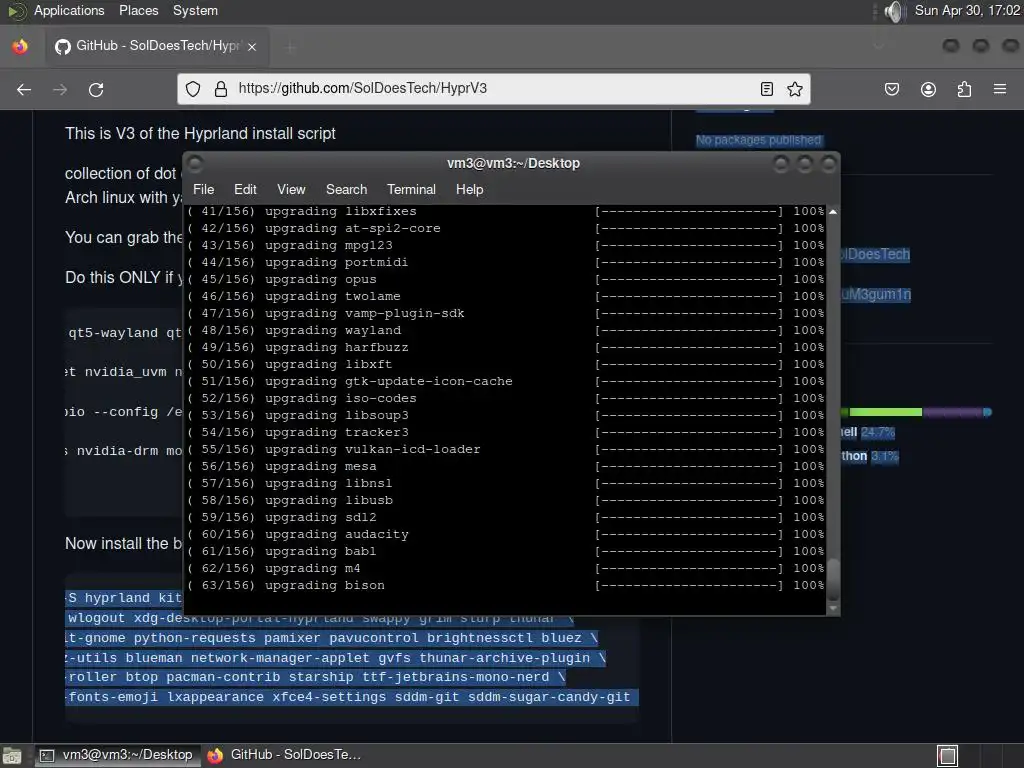Image resolution: width=1024 pixels, height=768 pixels.
Task: Click the purple languages bar segment
Action: [x=953, y=412]
